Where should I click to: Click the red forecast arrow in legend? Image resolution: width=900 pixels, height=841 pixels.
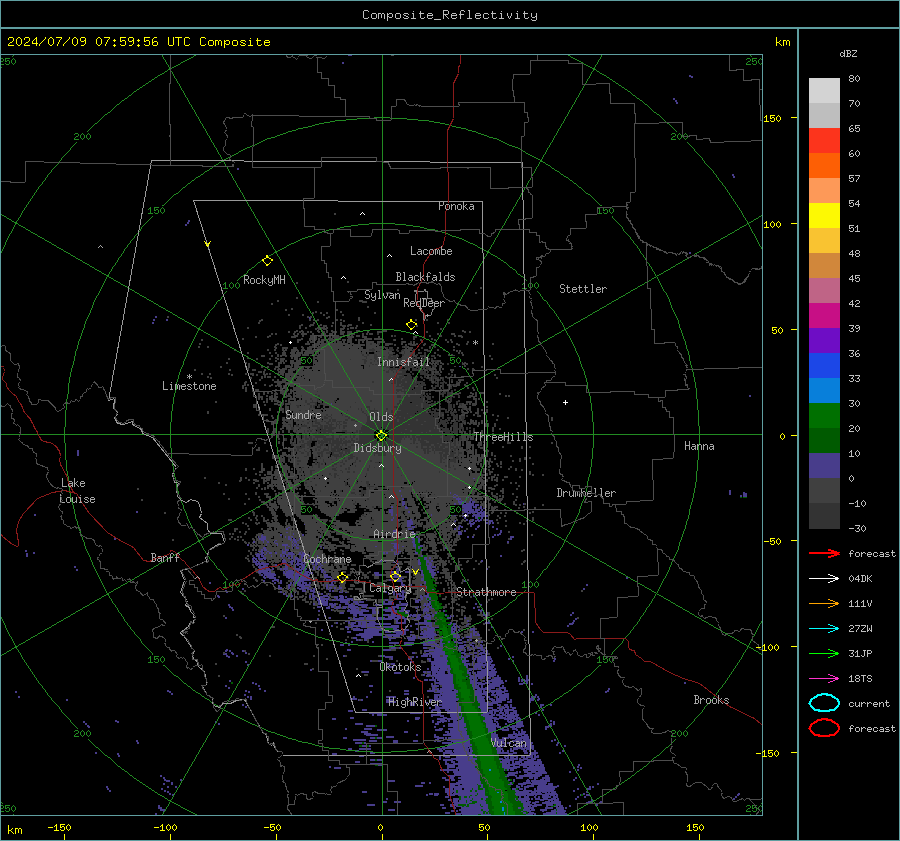pos(824,553)
